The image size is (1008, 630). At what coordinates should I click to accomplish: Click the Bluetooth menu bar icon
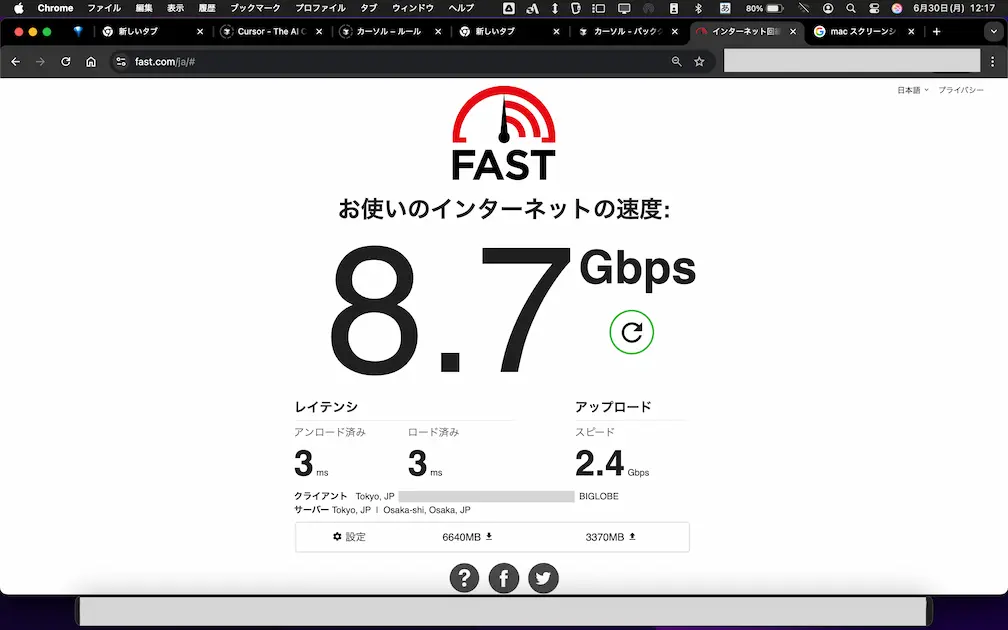click(699, 8)
